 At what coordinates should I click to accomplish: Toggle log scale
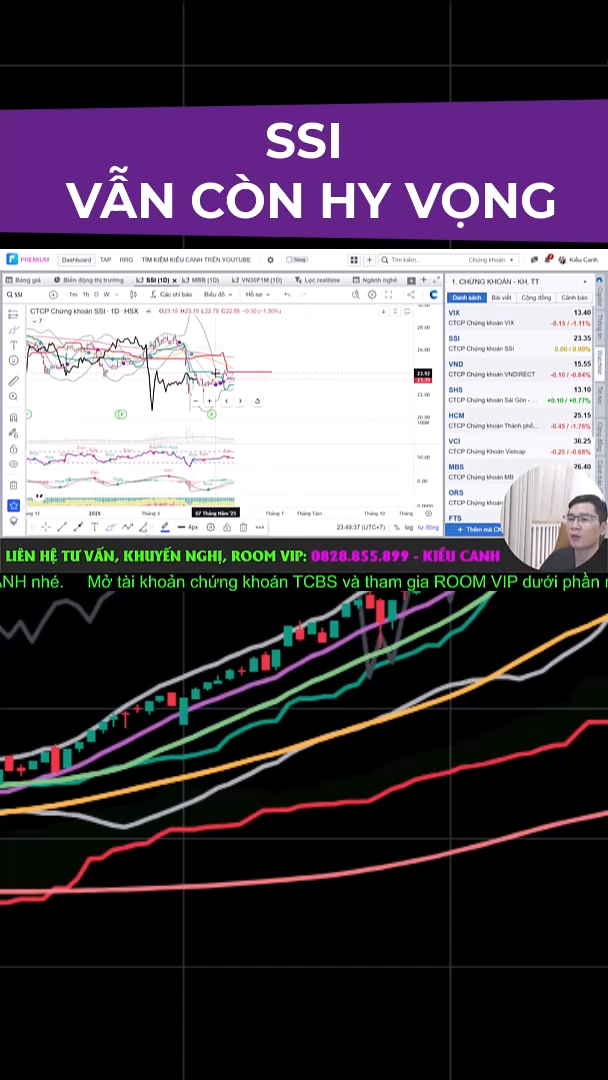coord(409,528)
